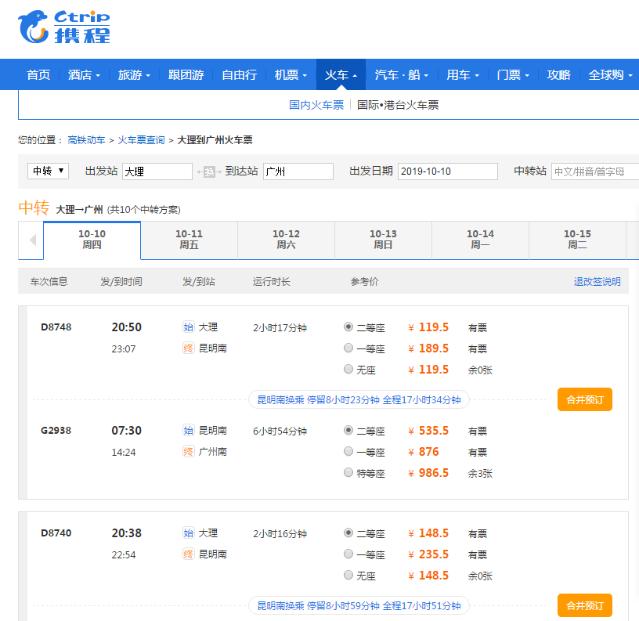Select the 10-10 周四 date tab
Viewport: 639px width, 621px height.
(92, 240)
